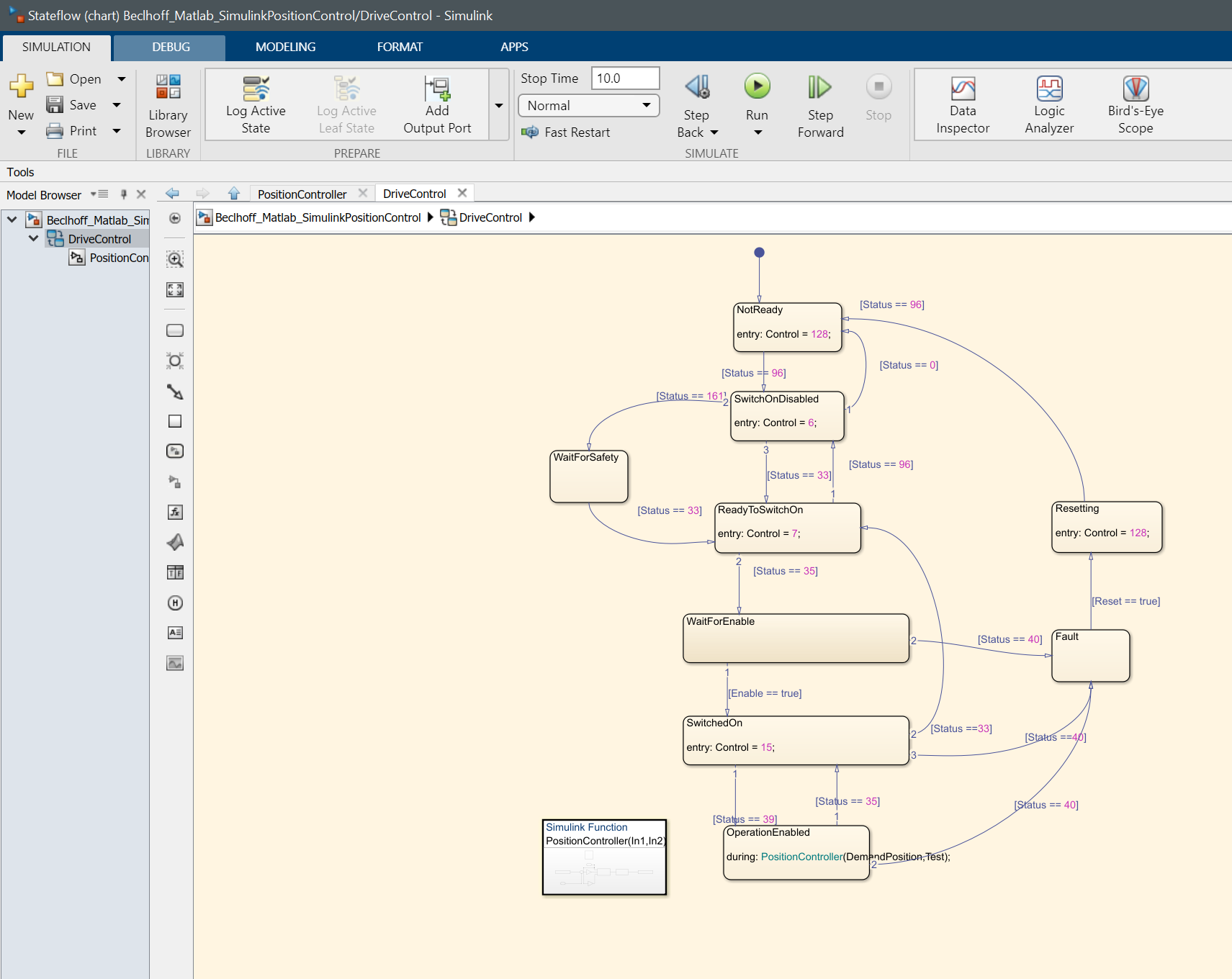Expand the Print dropdown arrow
The width and height of the screenshot is (1232, 979).
(x=117, y=131)
